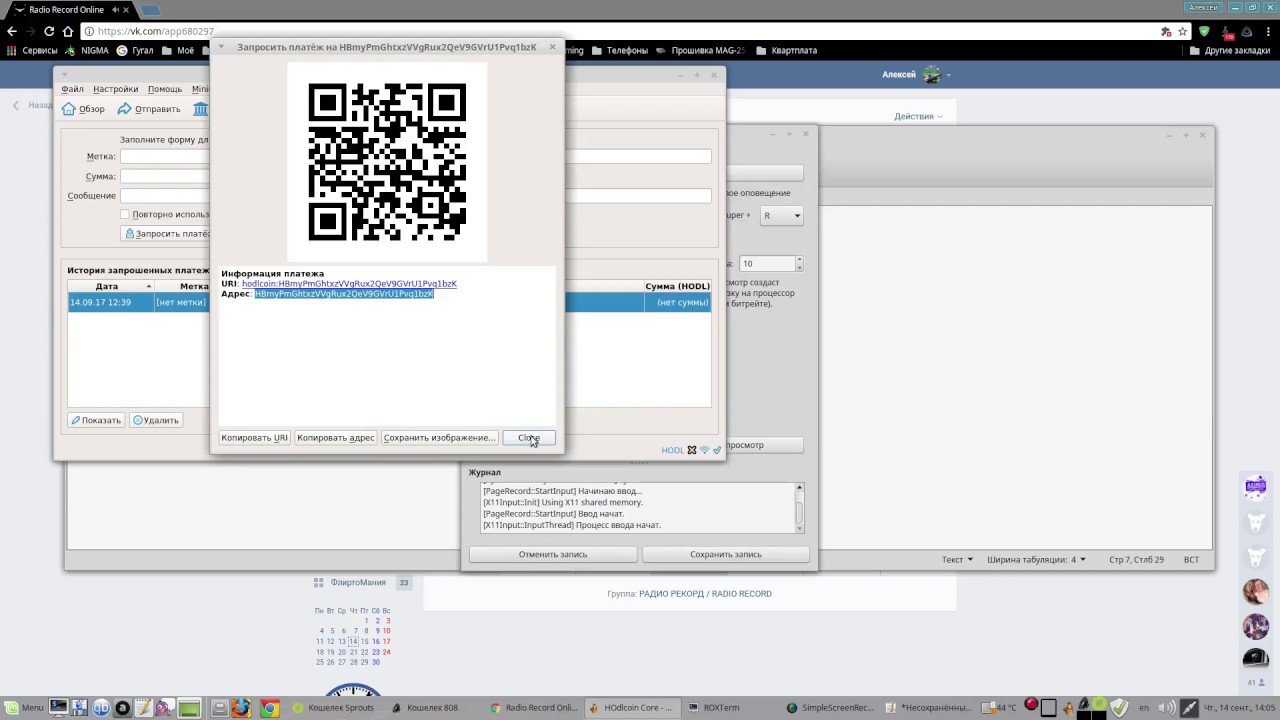Launch Firefox from the taskbar

pyautogui.click(x=241, y=708)
